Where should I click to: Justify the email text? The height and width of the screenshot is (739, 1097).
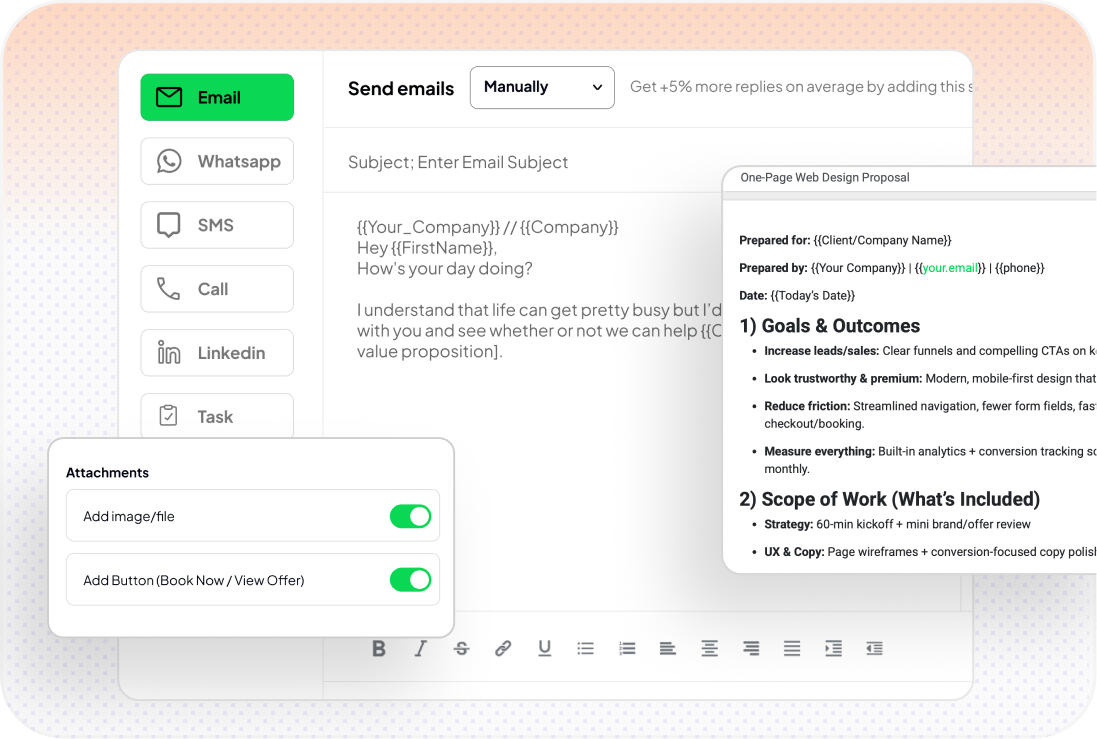point(792,648)
